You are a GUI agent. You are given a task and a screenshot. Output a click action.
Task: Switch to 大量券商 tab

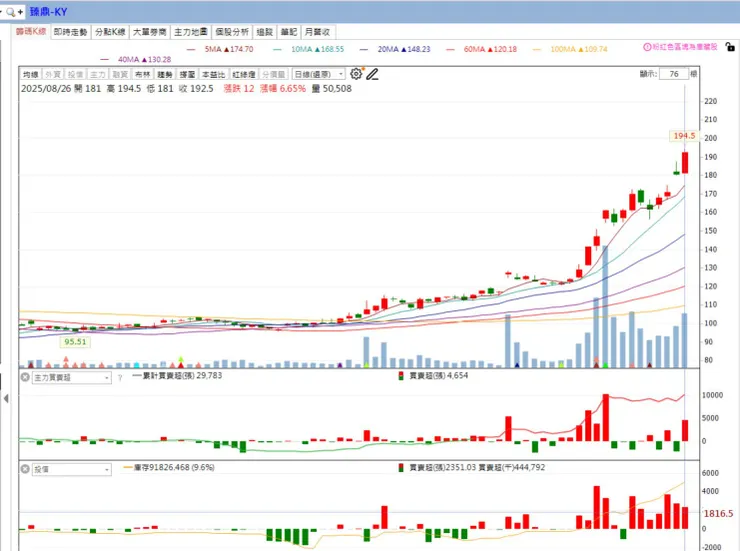[x=150, y=32]
